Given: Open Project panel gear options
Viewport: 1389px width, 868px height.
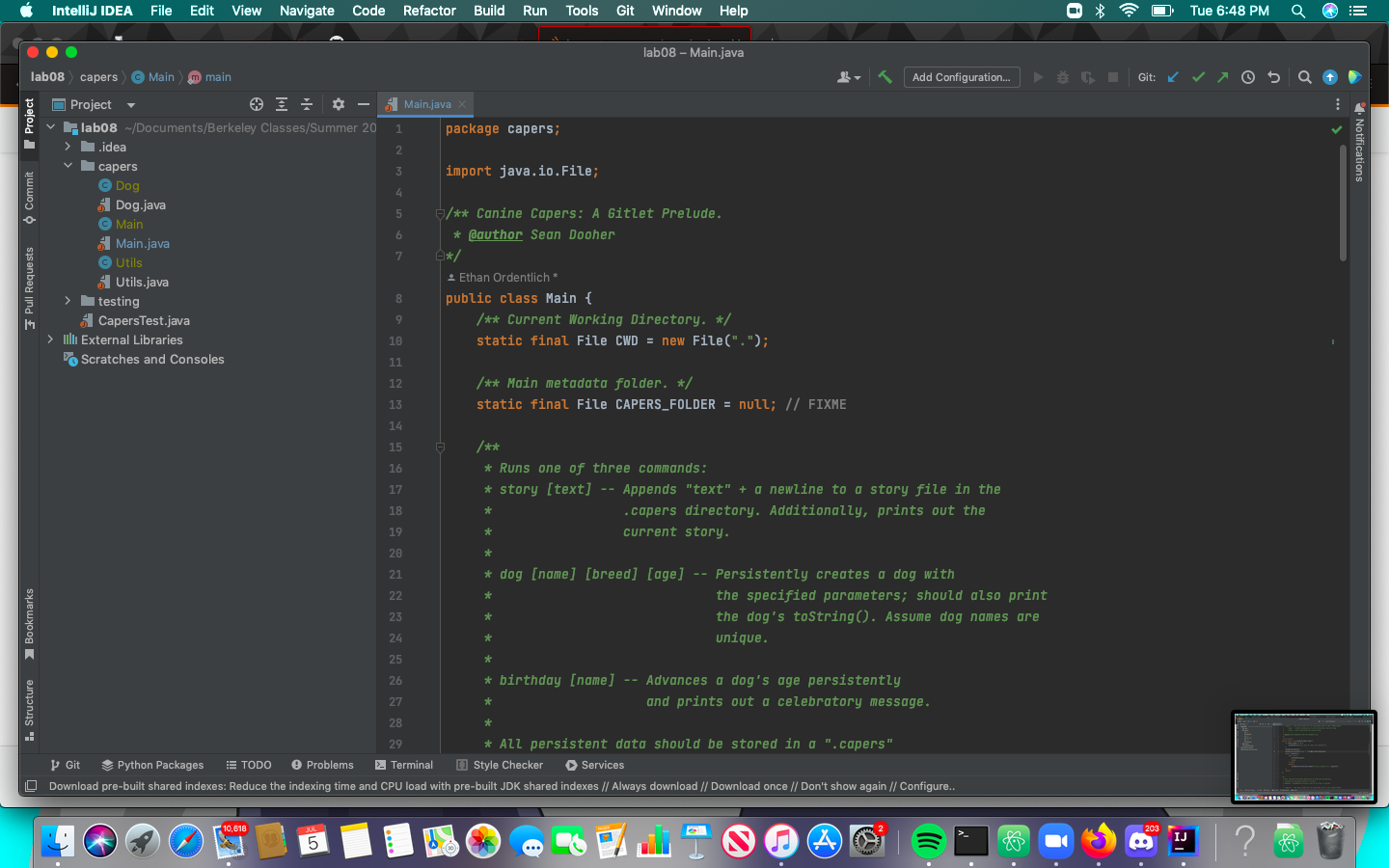Looking at the screenshot, I should click(338, 104).
